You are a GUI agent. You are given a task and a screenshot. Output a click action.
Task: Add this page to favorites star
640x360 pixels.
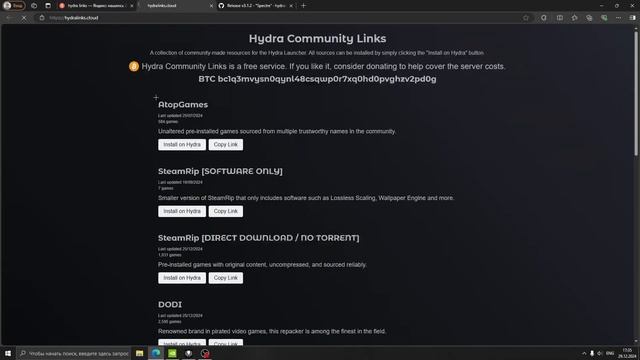(526, 18)
